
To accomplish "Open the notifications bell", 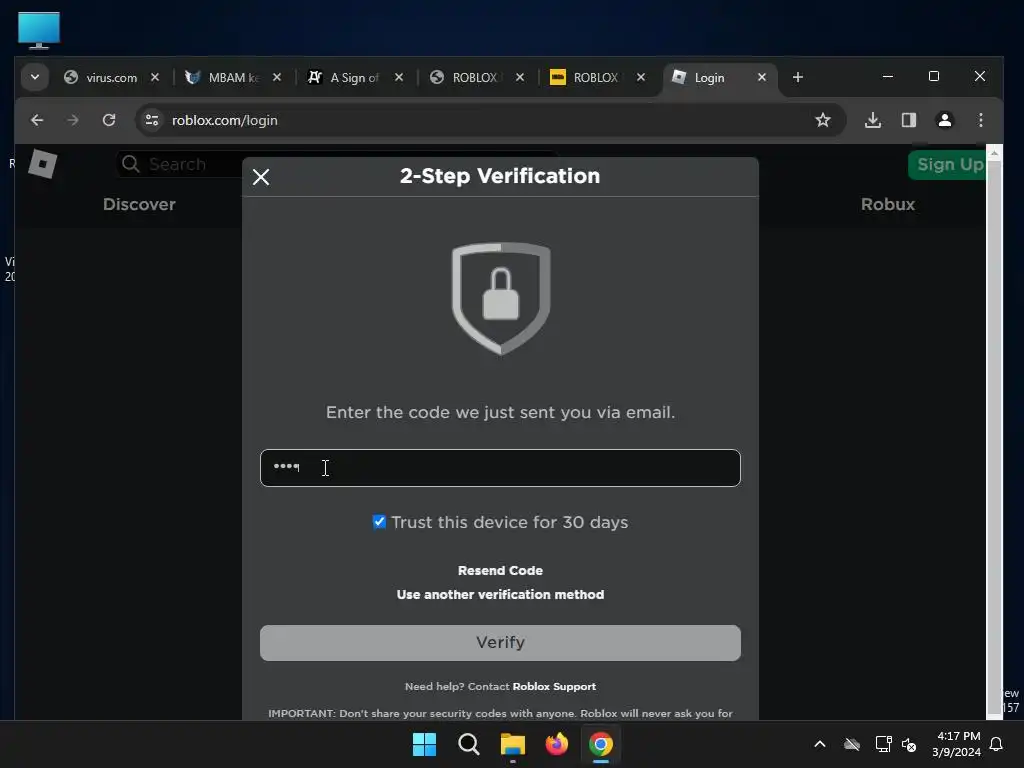I will 996,744.
